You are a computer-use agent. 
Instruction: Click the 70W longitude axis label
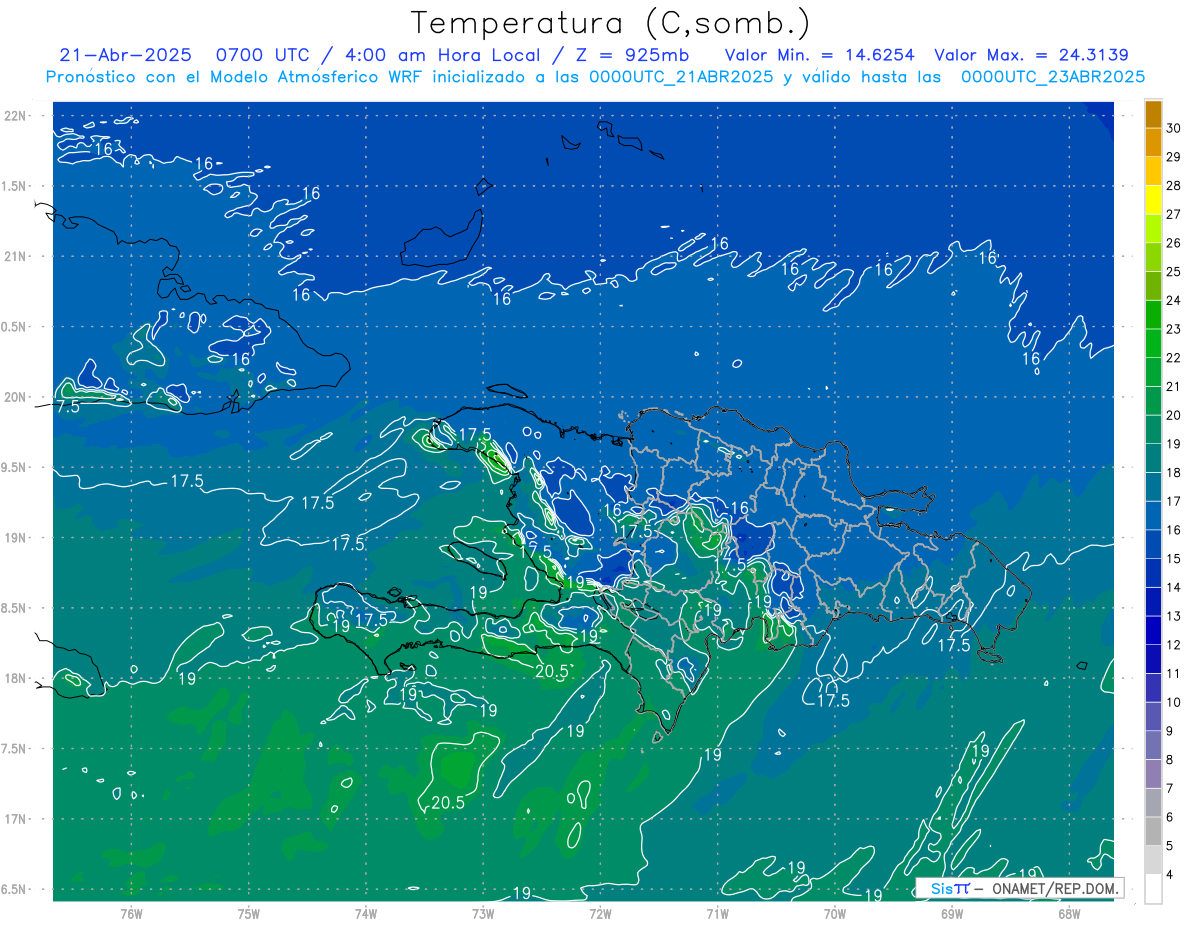[835, 913]
